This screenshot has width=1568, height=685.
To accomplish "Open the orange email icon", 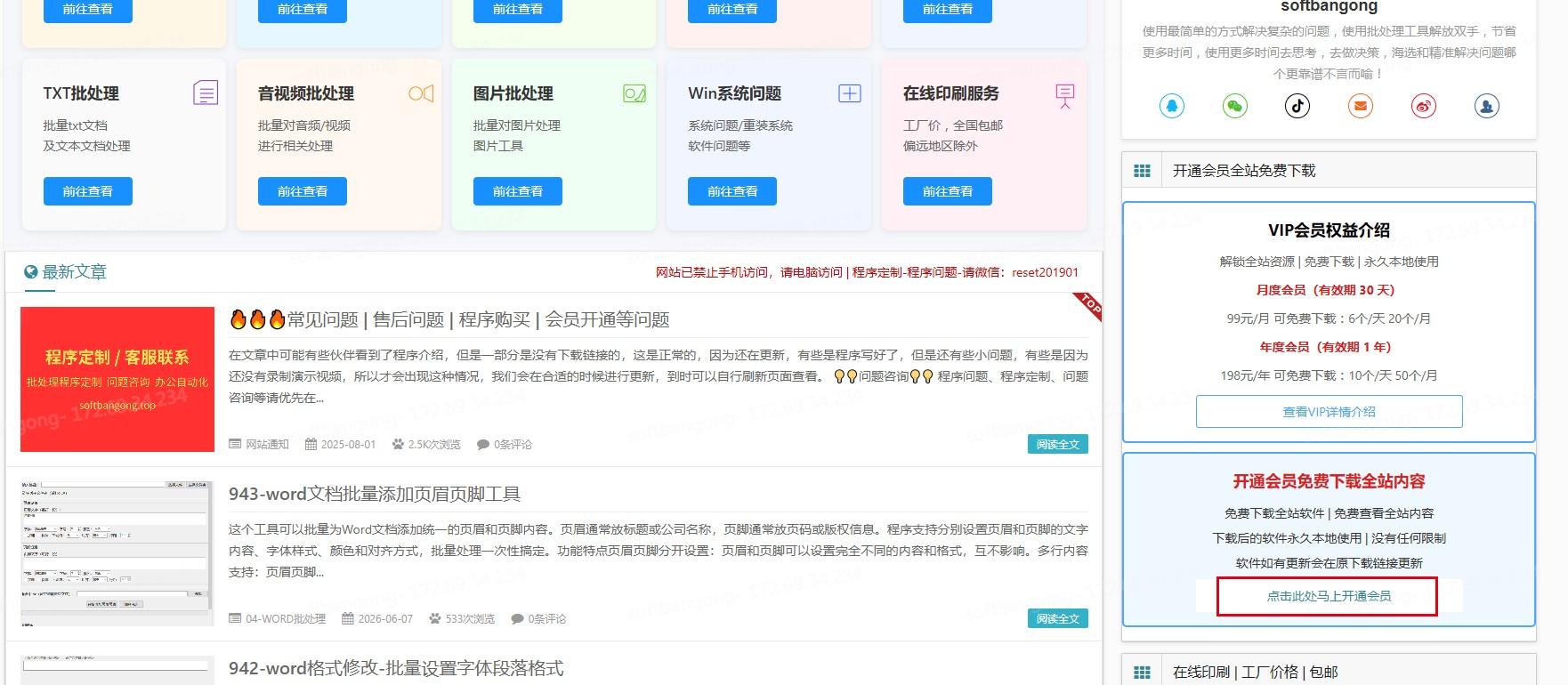I will point(1361,106).
